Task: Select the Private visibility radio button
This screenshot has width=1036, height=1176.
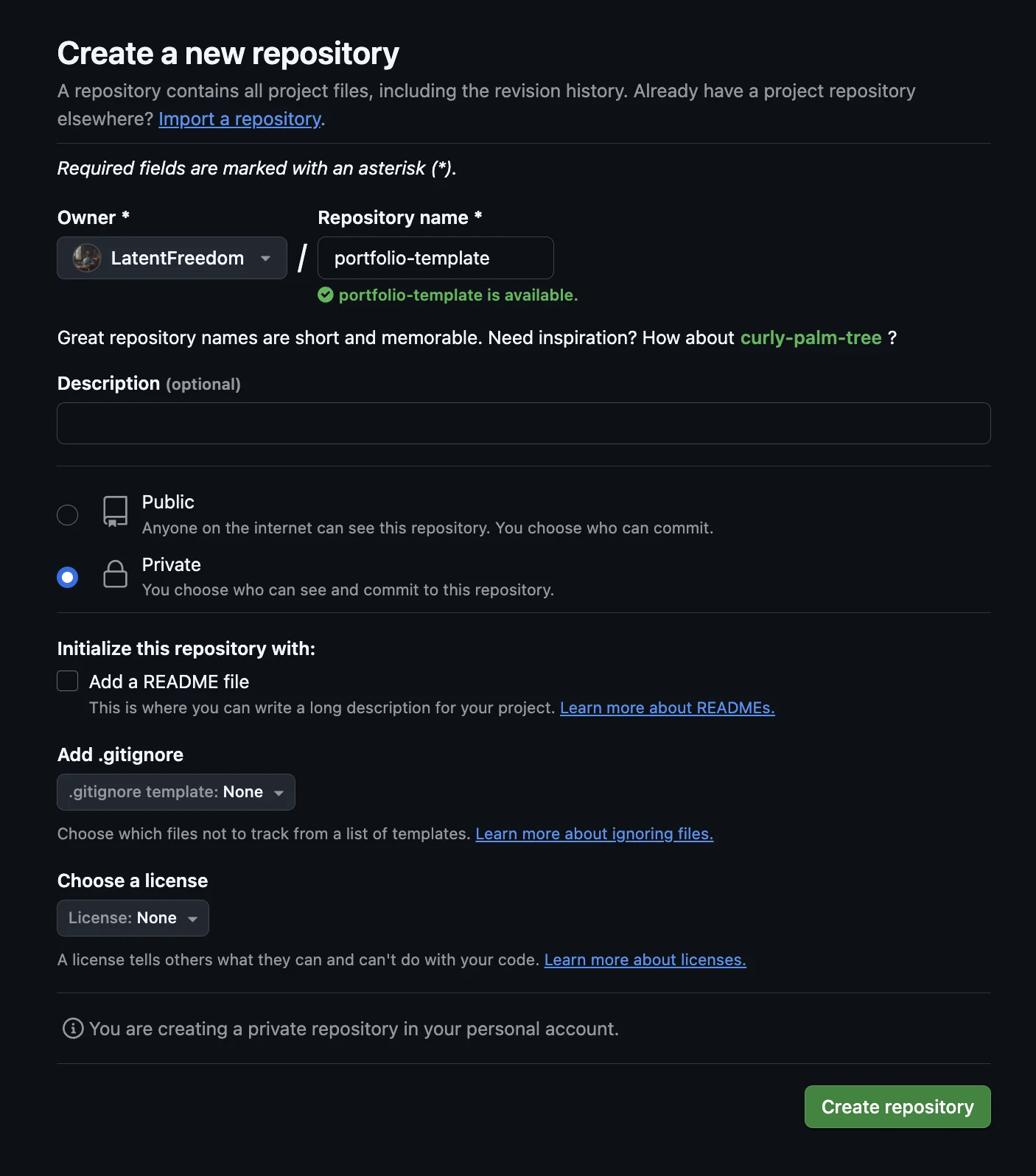Action: (x=67, y=576)
